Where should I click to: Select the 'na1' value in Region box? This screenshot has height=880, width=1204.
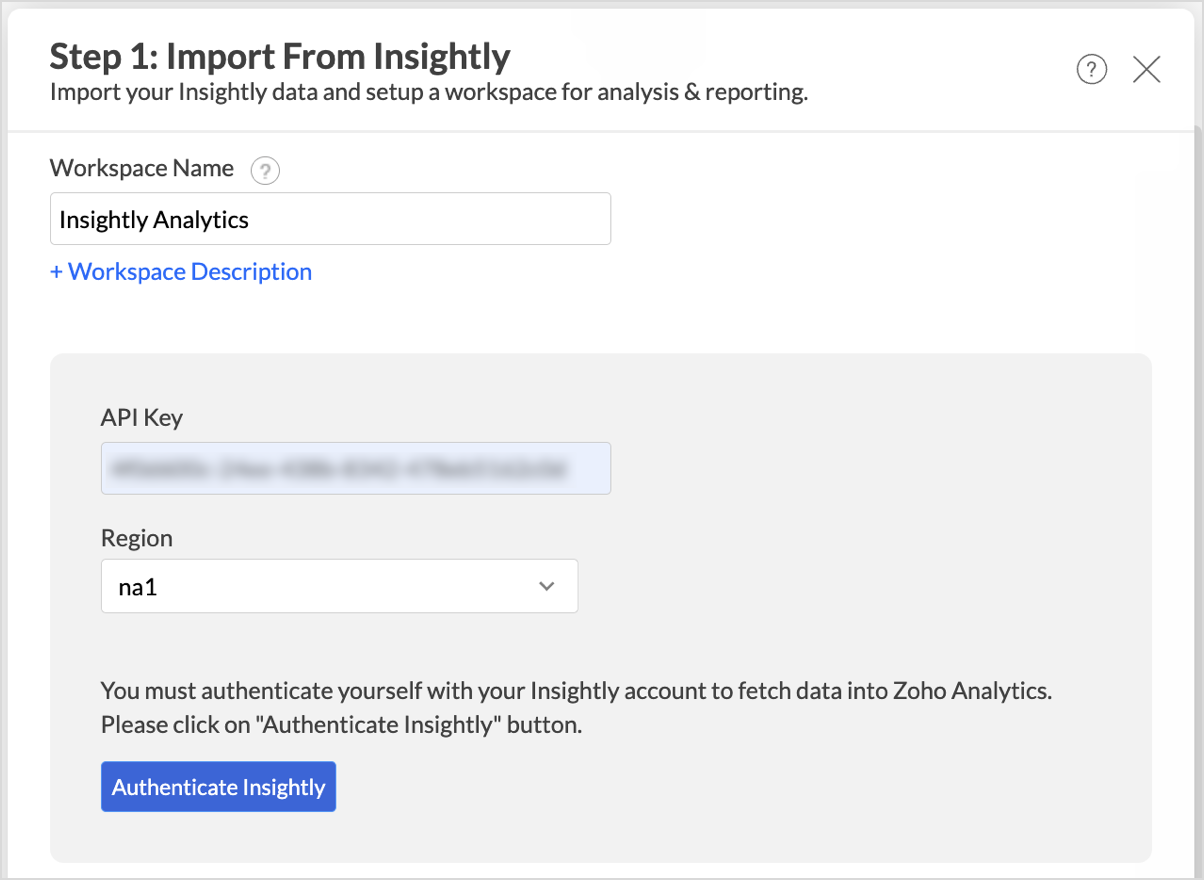138,587
